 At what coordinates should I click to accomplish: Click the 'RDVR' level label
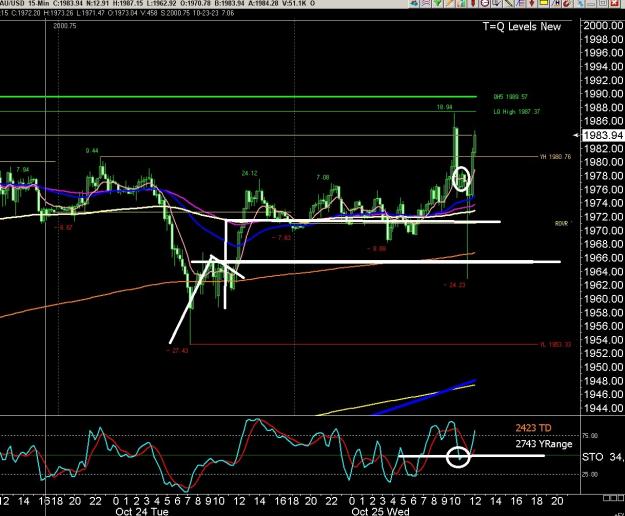tap(561, 224)
